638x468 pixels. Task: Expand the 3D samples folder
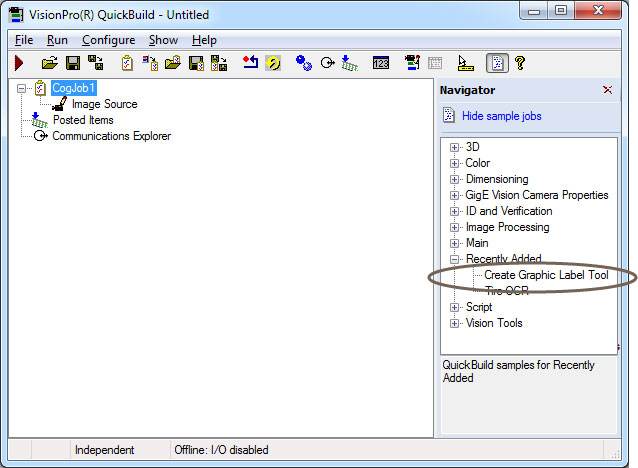(455, 147)
